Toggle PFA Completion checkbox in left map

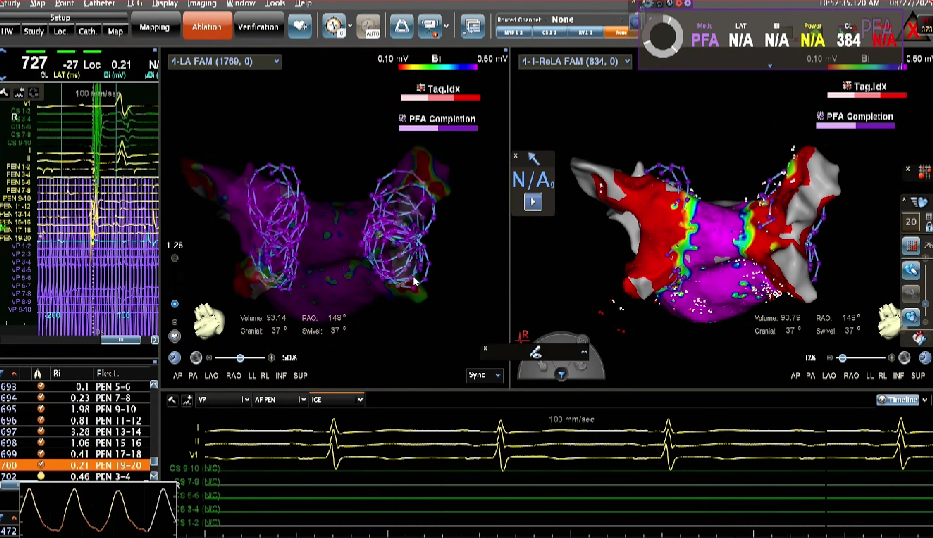click(403, 119)
